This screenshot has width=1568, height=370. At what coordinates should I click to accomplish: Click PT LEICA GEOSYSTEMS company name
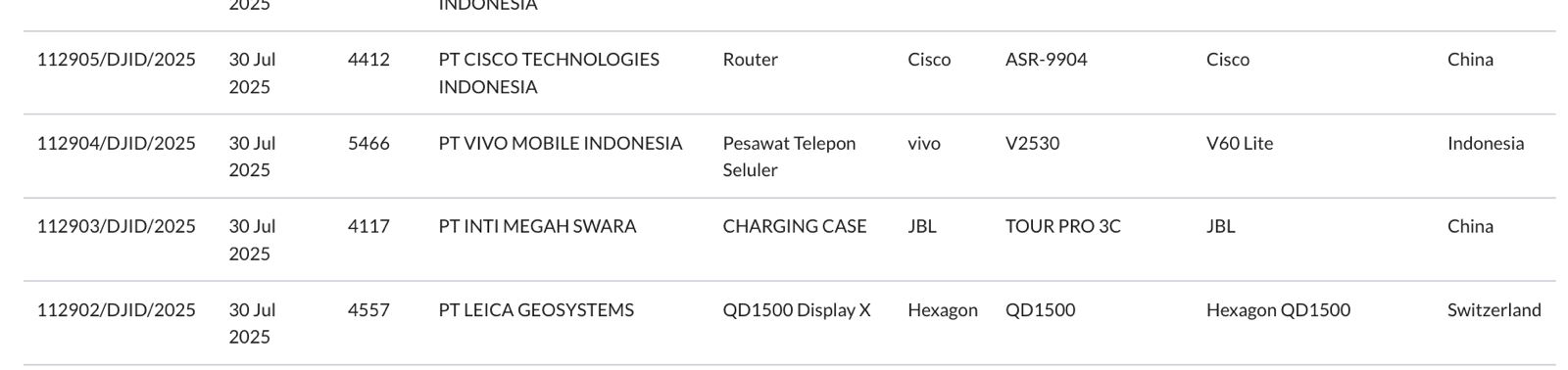pyautogui.click(x=536, y=310)
